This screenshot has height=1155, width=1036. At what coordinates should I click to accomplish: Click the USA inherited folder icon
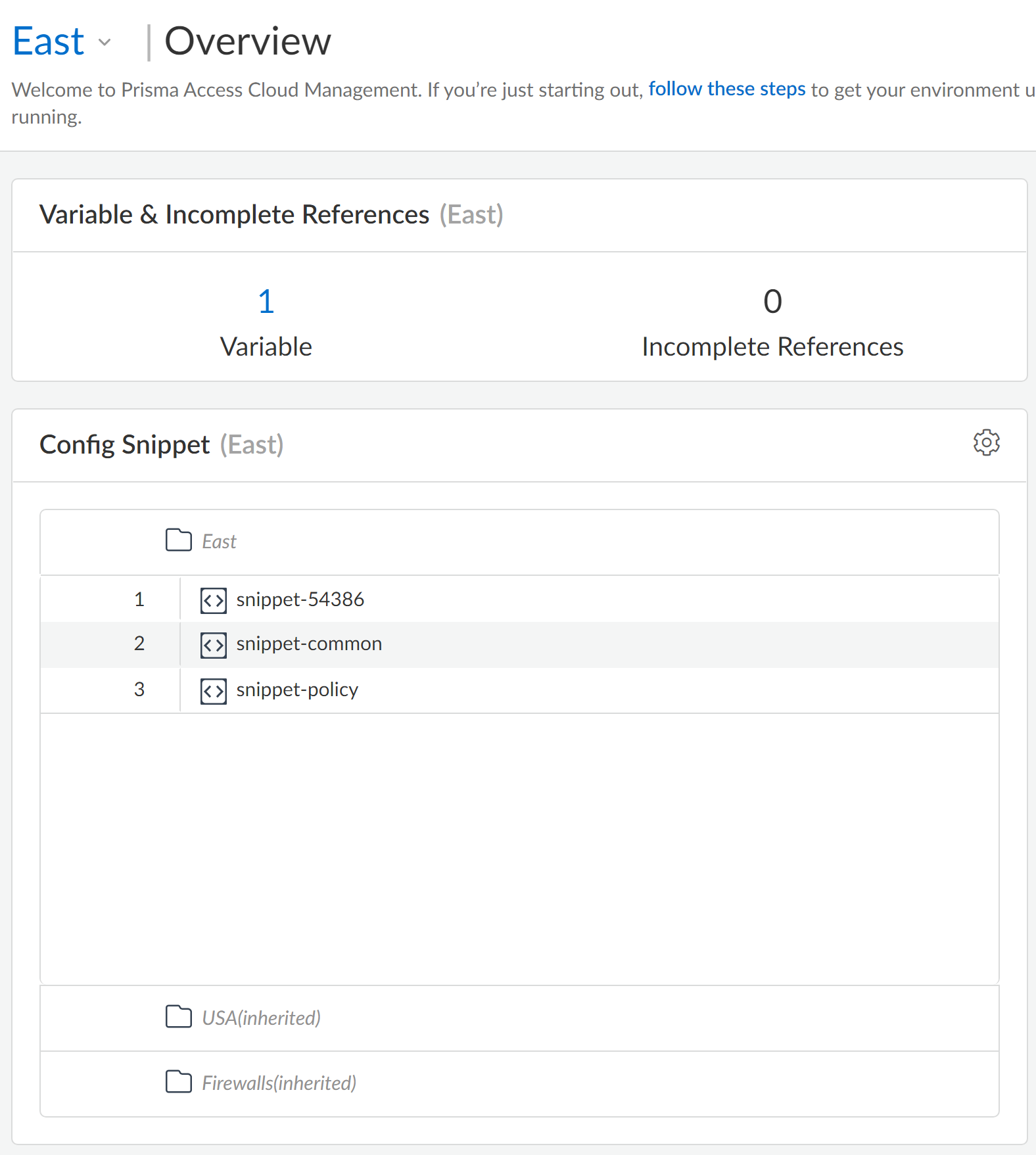tap(178, 1017)
